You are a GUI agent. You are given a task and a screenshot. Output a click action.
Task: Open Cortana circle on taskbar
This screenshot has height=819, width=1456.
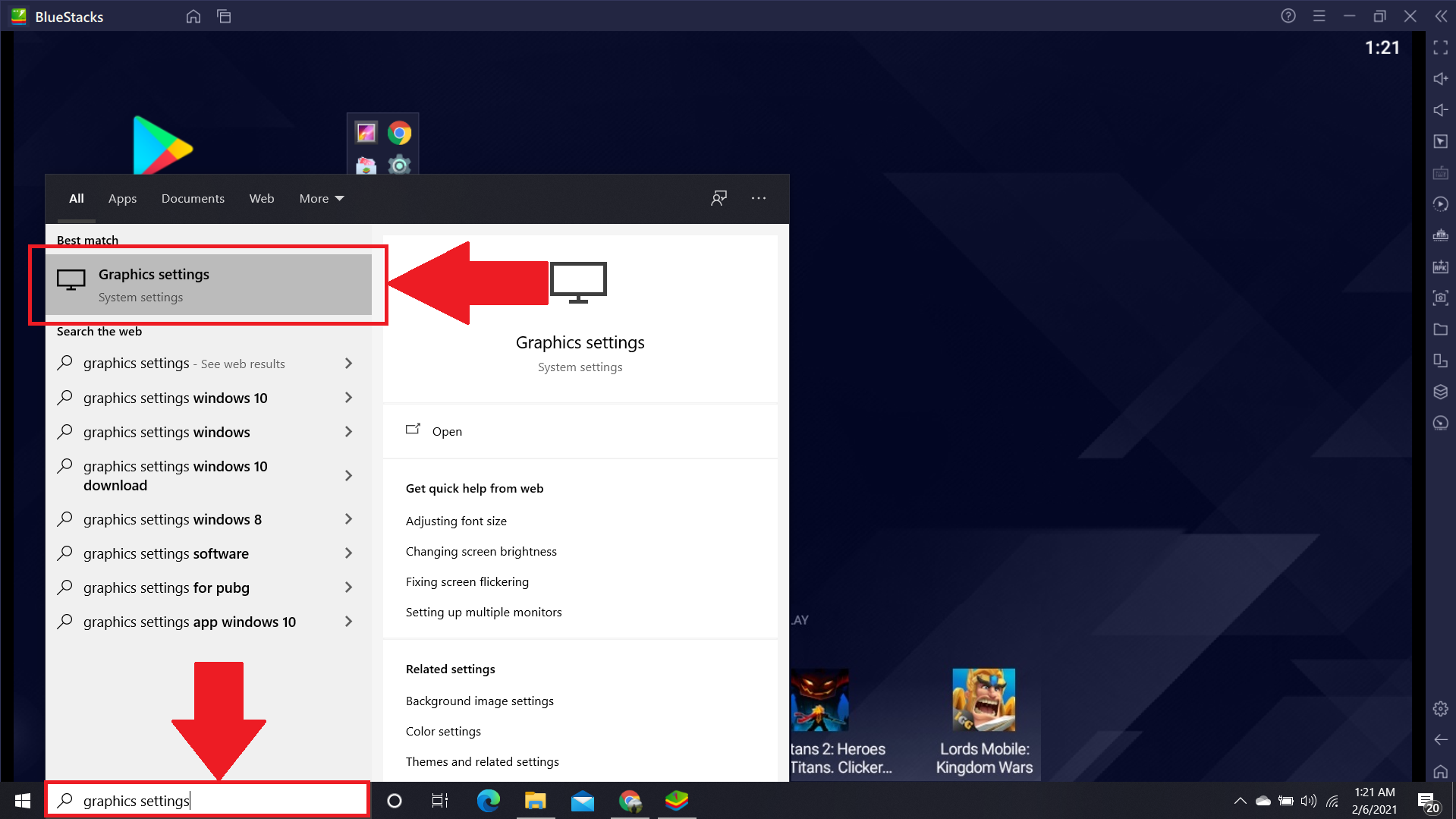pos(395,801)
